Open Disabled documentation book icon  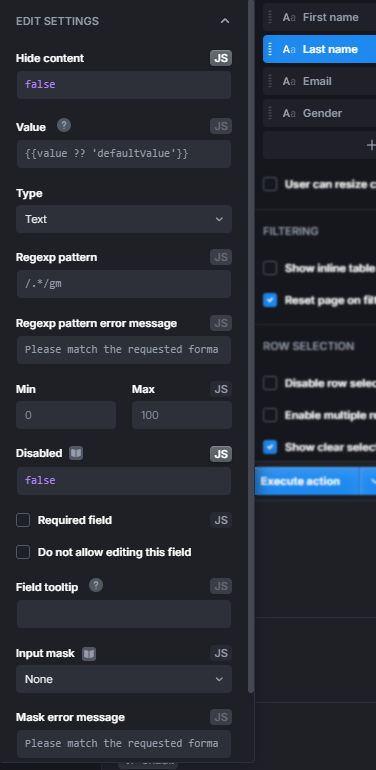(x=76, y=453)
